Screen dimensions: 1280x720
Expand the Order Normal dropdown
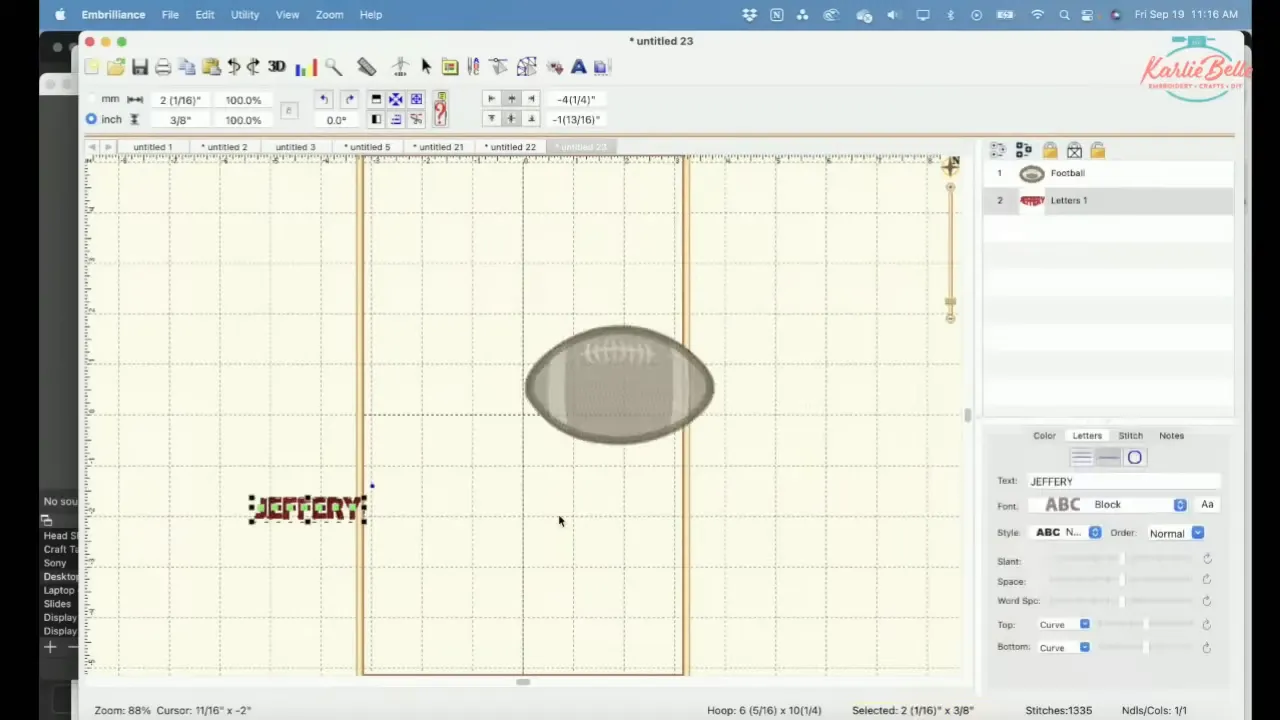(1175, 533)
